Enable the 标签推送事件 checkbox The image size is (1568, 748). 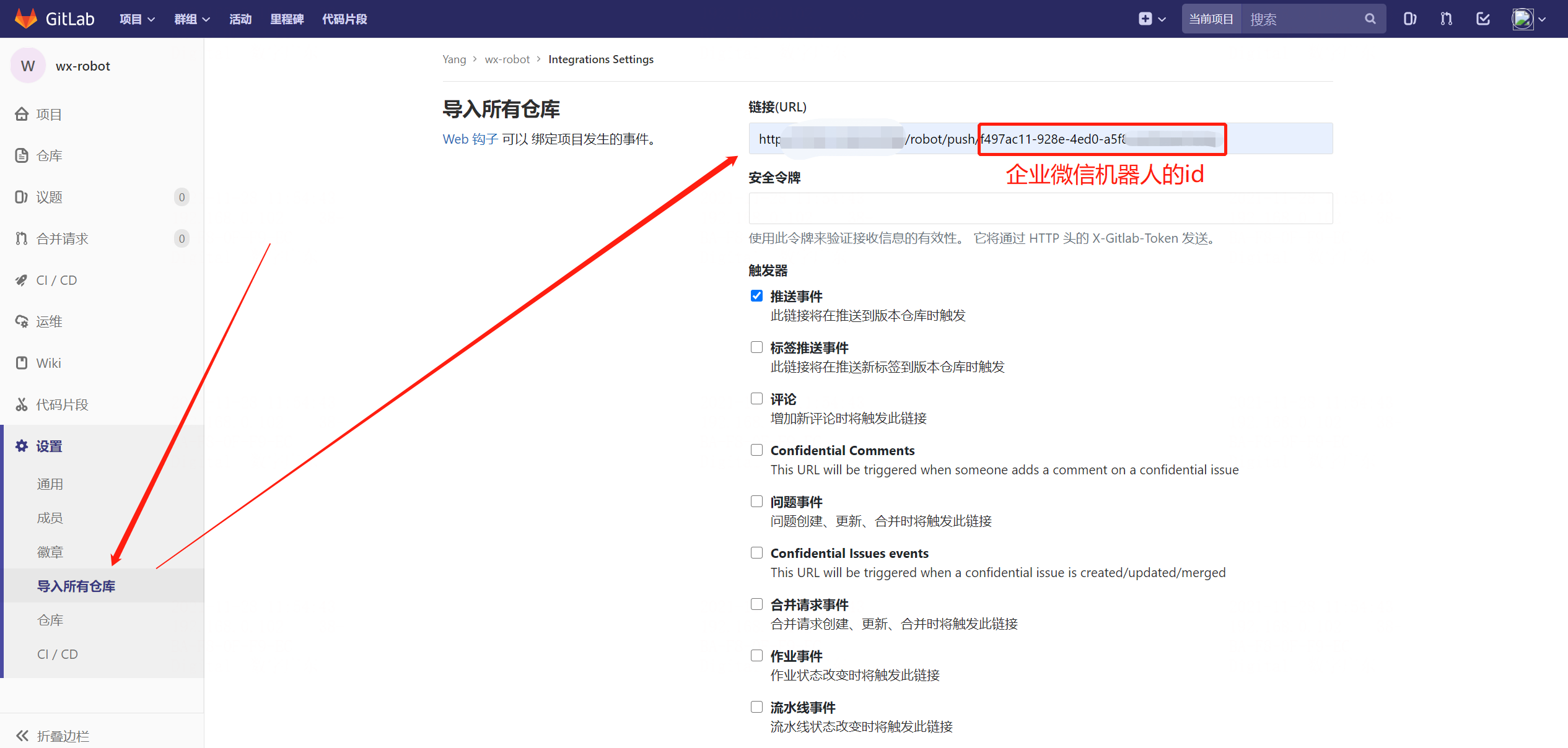(x=756, y=347)
